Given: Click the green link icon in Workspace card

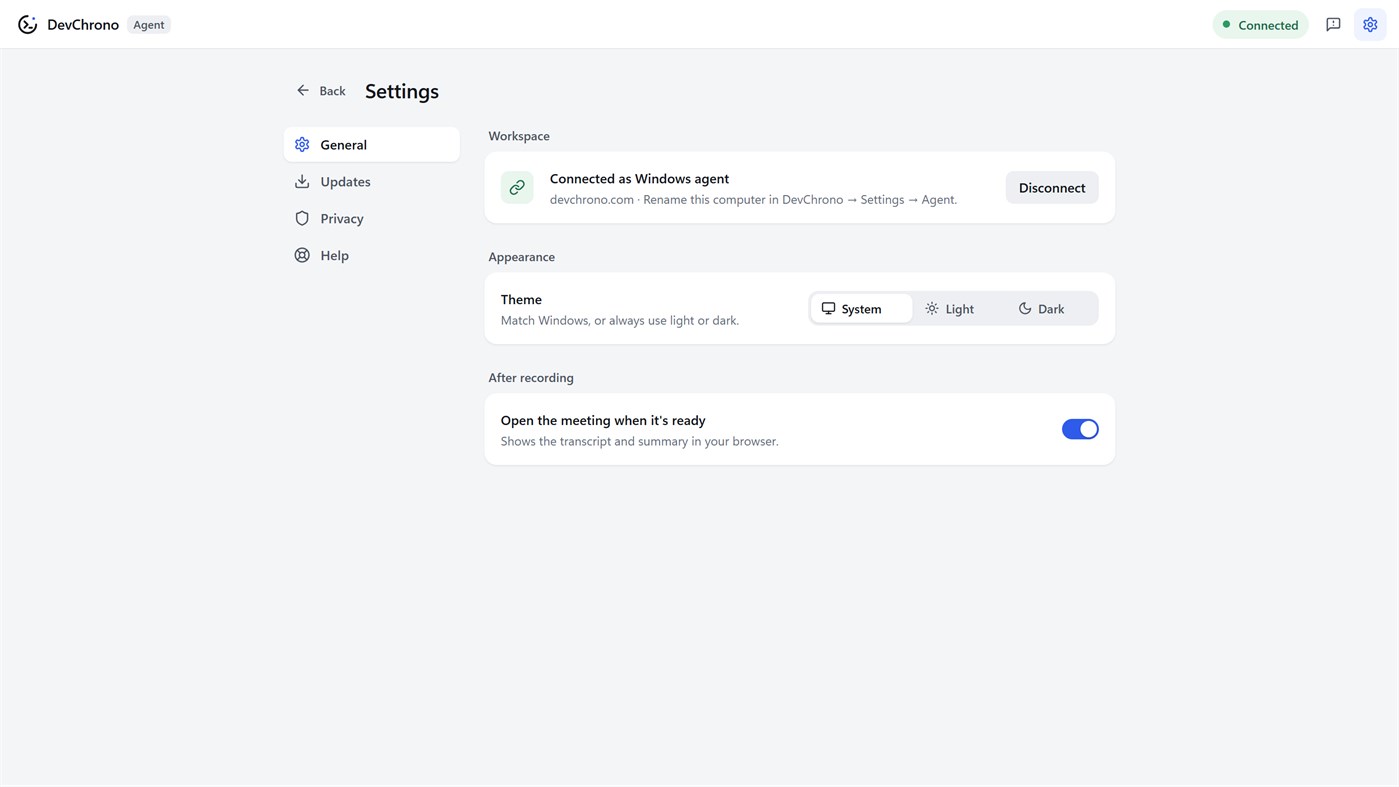Looking at the screenshot, I should 517,187.
